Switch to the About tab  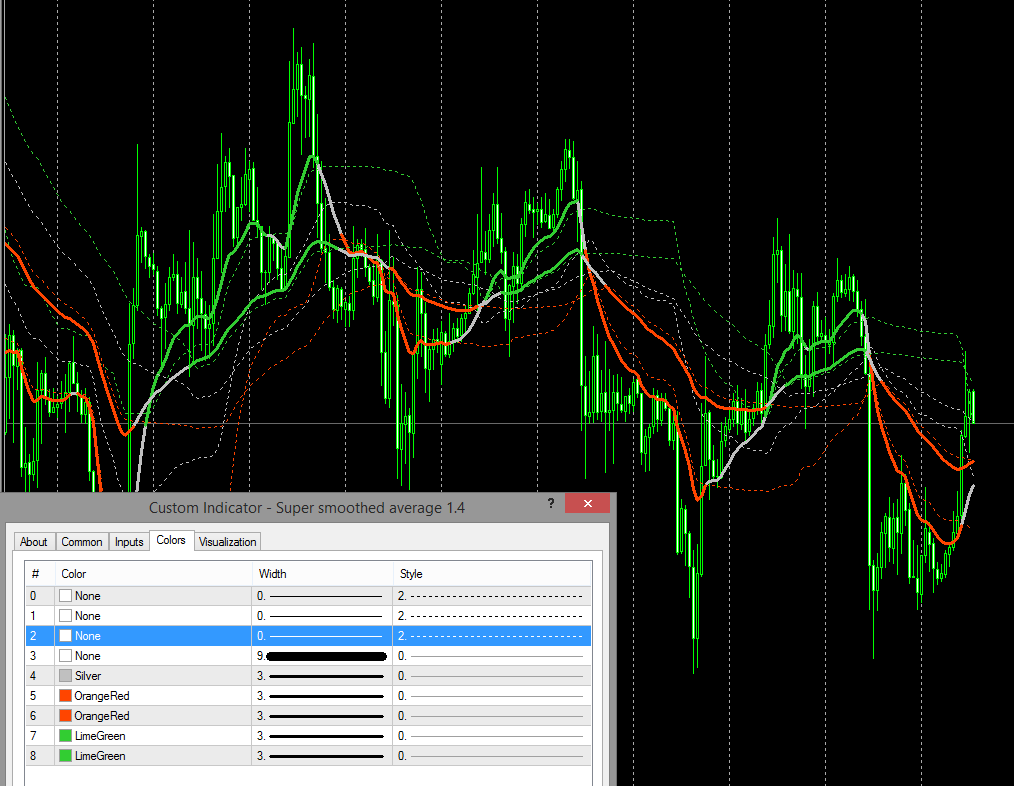(x=34, y=542)
